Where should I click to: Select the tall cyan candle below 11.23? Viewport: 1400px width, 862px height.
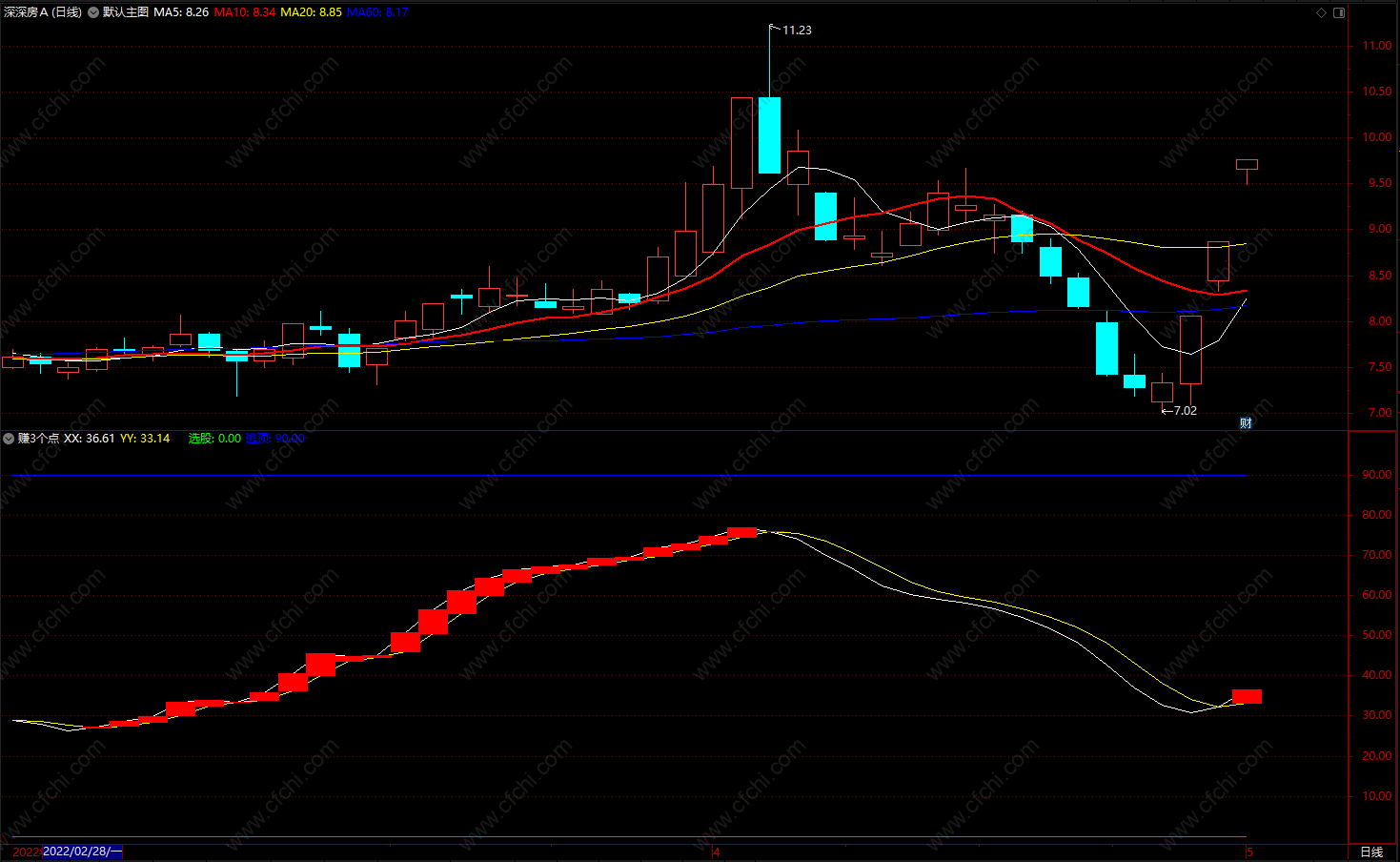[x=769, y=134]
